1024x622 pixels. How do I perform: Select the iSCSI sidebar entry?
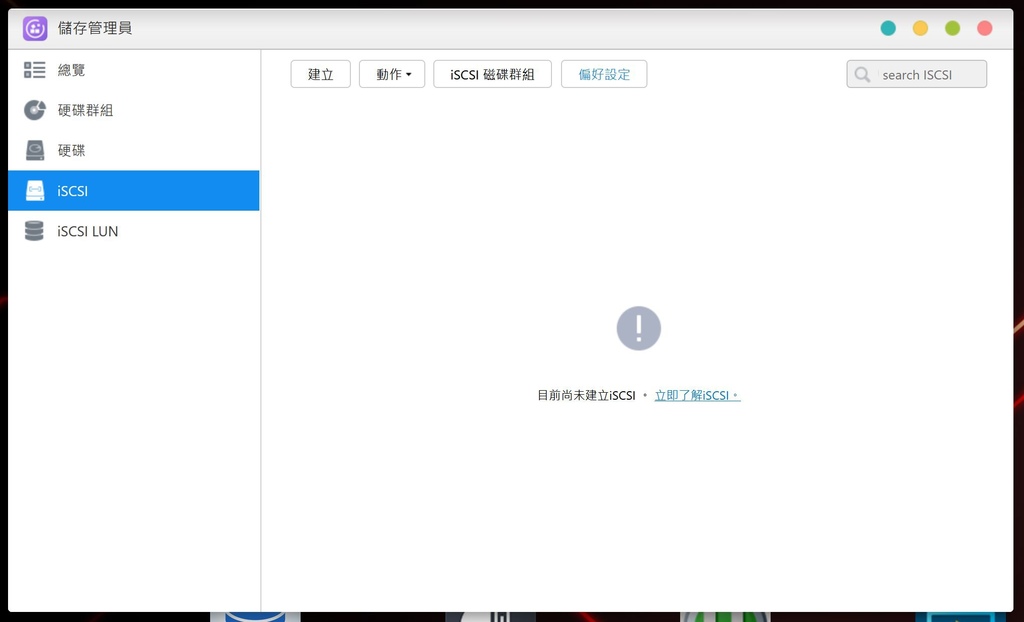134,190
